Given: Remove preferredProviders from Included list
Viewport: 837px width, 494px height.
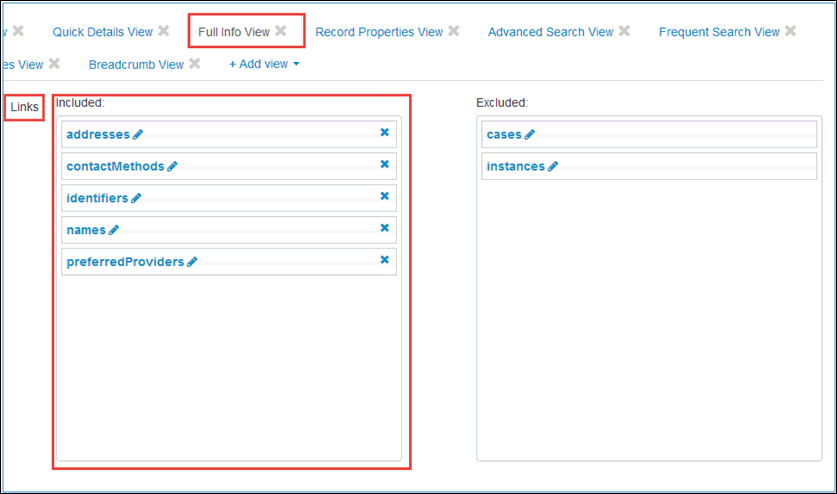Looking at the screenshot, I should (x=384, y=260).
